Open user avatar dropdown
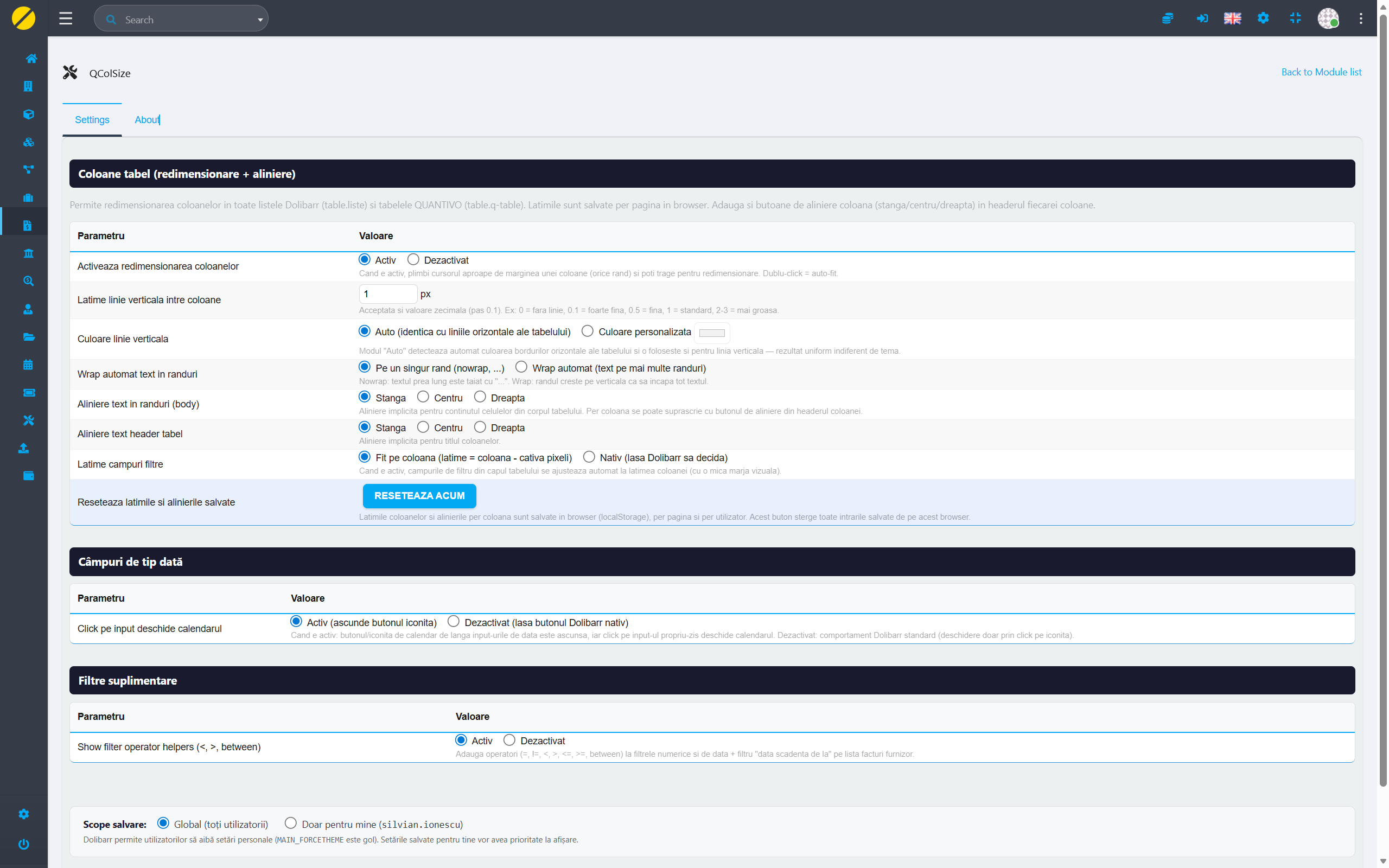The height and width of the screenshot is (868, 1389). 1328,18
